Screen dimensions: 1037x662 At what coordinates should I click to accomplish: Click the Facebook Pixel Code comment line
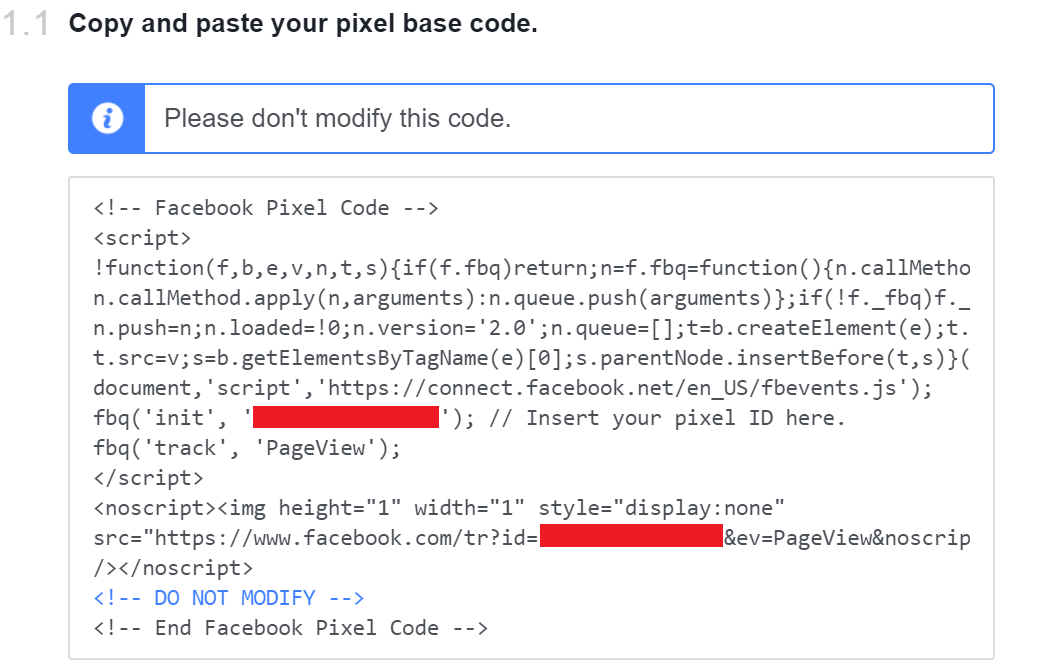click(x=266, y=208)
